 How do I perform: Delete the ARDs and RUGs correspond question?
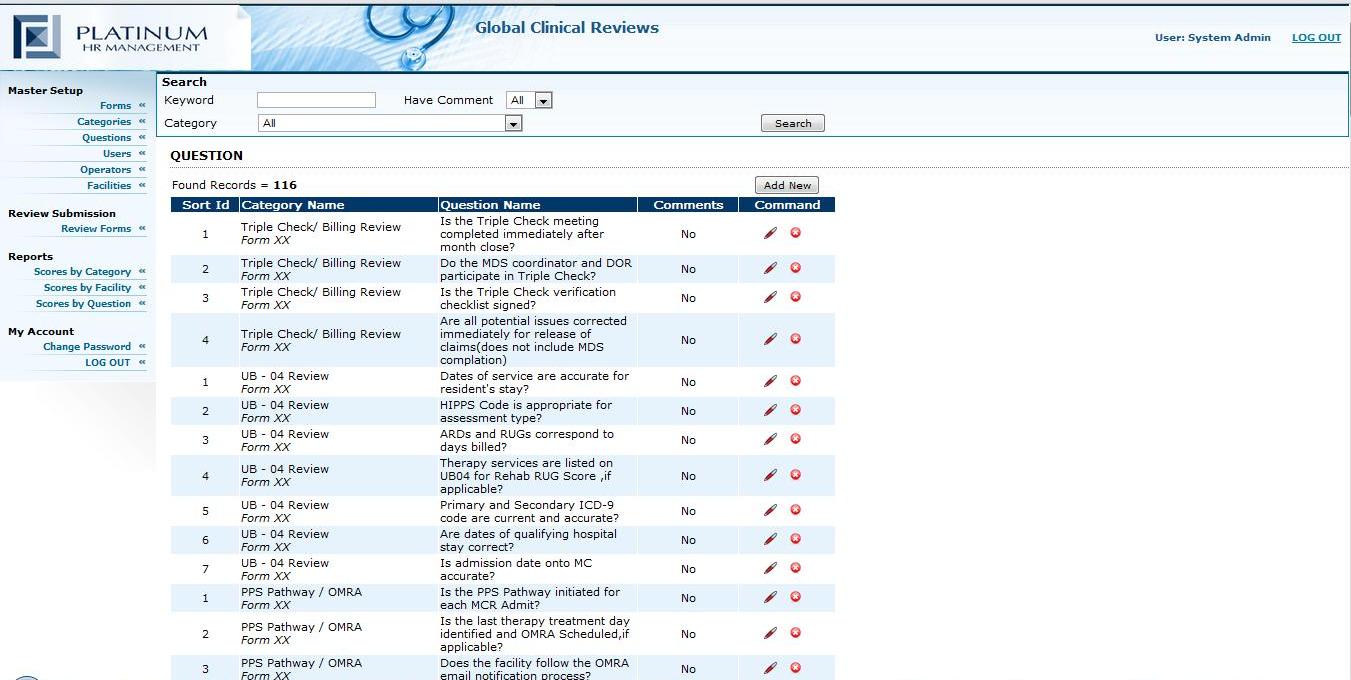pos(796,439)
